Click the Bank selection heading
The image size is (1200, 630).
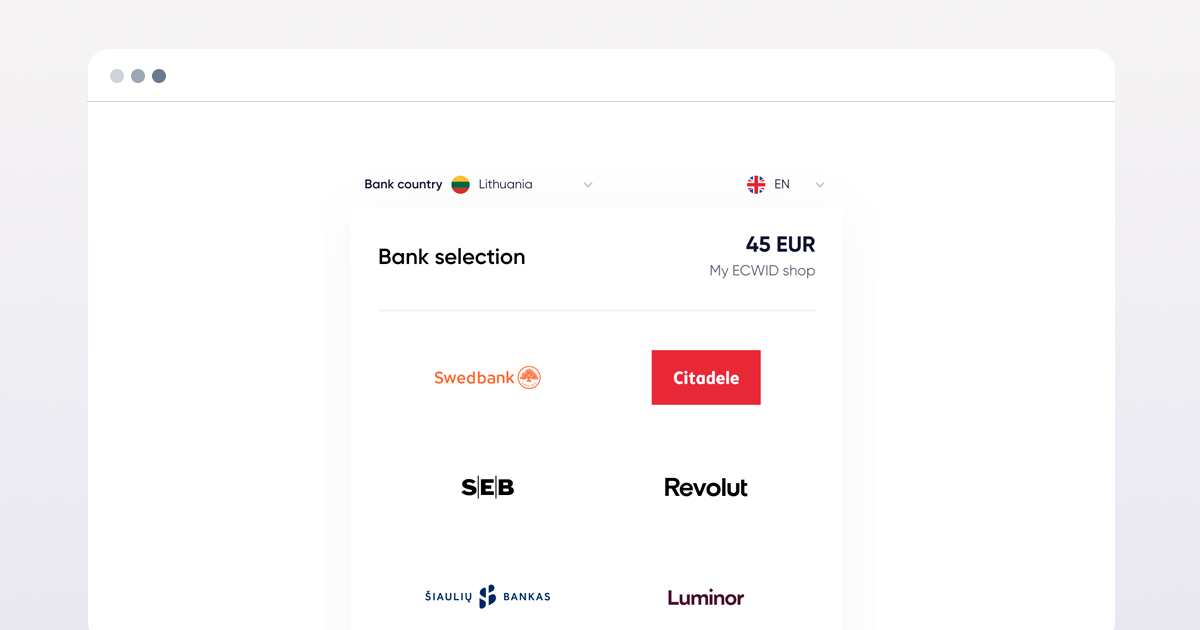(451, 257)
